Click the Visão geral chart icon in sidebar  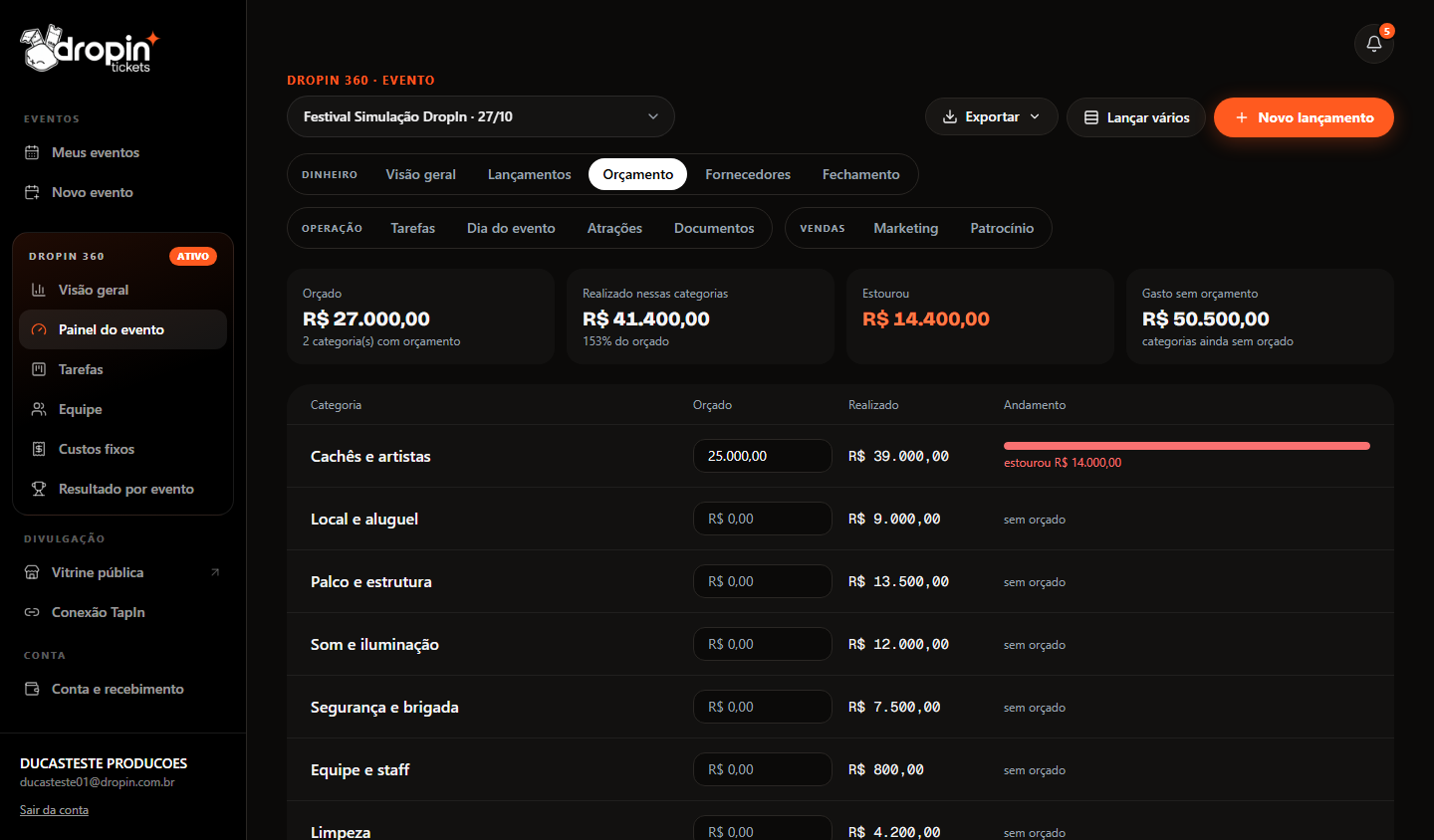point(39,290)
